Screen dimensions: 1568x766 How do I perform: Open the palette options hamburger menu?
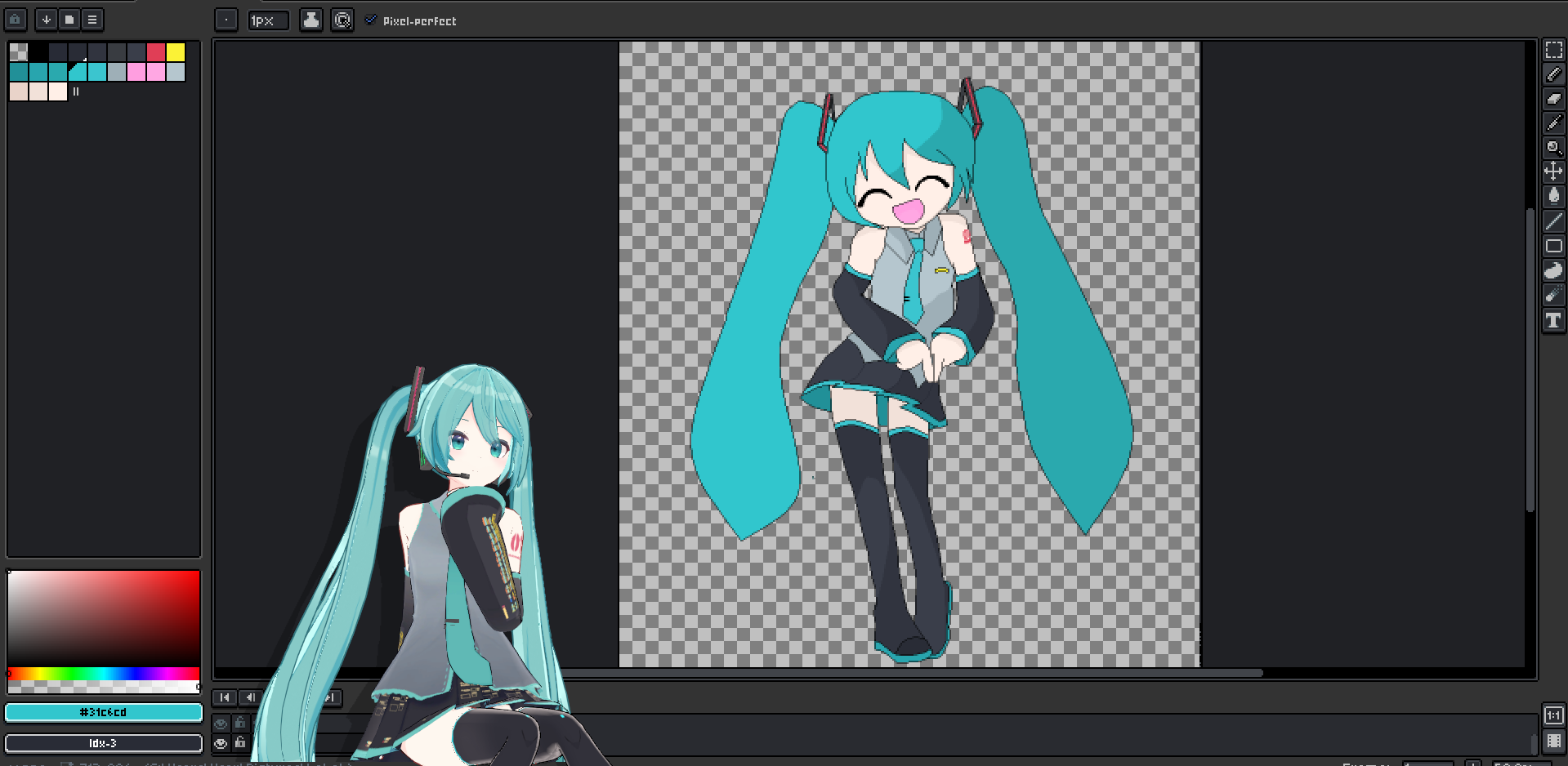coord(92,20)
